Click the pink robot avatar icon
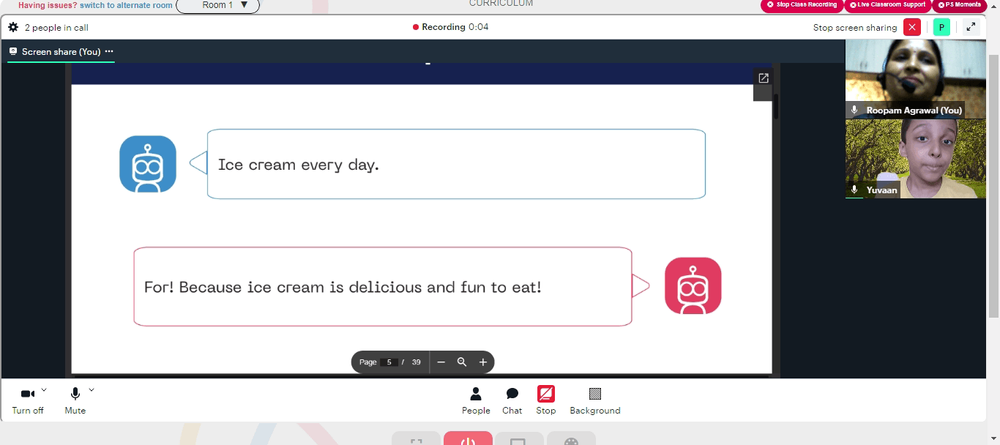Screen dimensions: 1000x445 (693, 286)
